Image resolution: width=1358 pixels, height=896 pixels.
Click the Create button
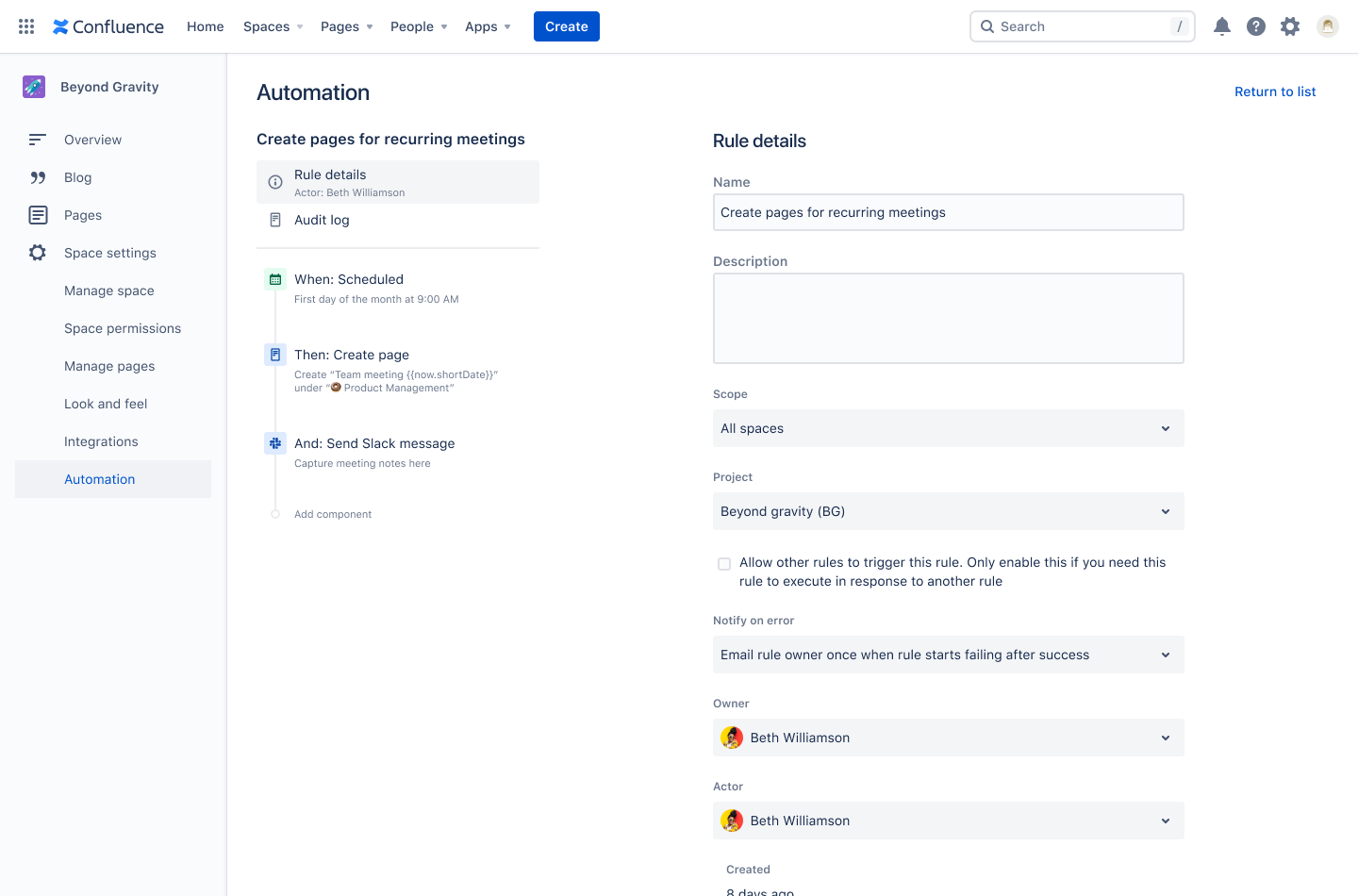[x=566, y=26]
